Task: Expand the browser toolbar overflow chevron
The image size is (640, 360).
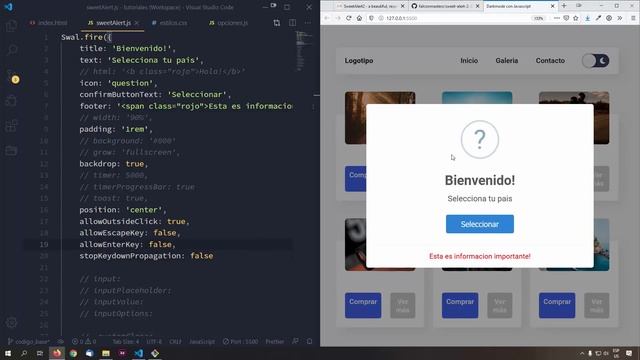Action: click(x=620, y=18)
